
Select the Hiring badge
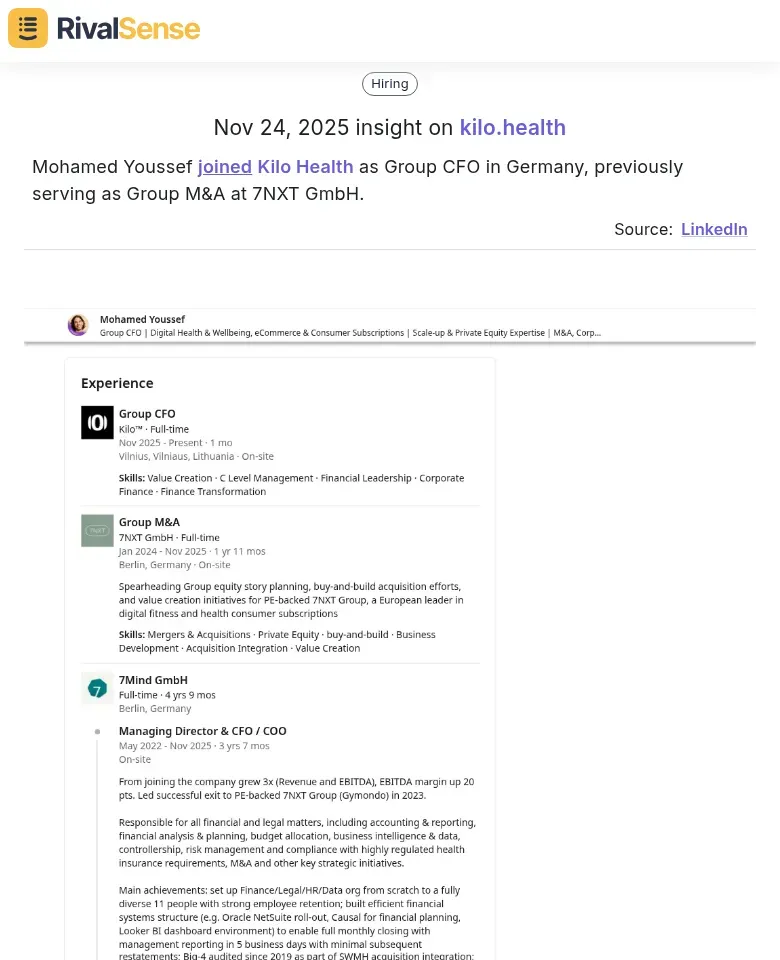click(389, 83)
